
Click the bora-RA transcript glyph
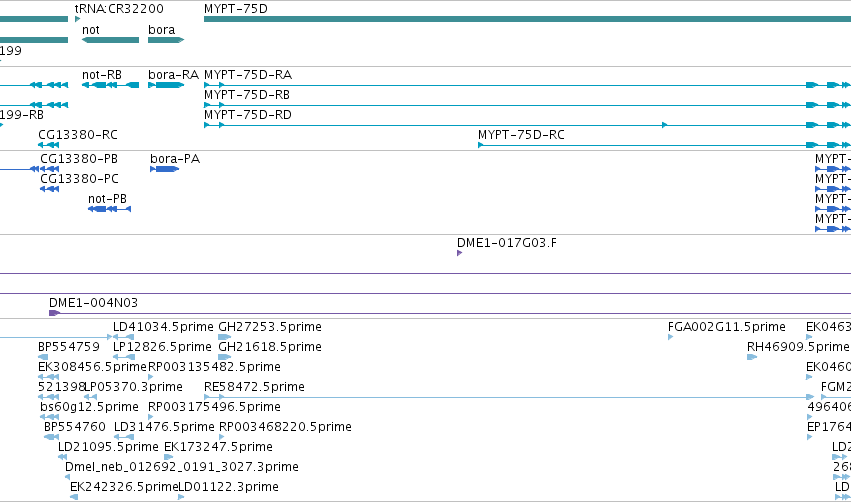pos(166,85)
